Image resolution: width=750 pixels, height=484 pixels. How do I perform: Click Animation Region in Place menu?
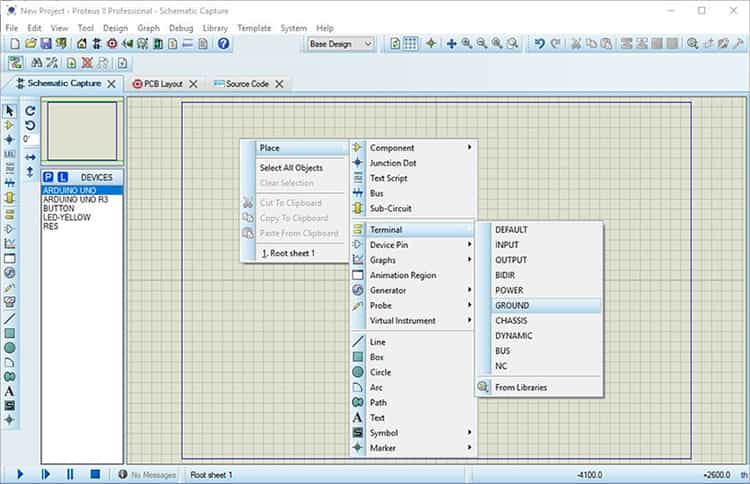tap(413, 275)
